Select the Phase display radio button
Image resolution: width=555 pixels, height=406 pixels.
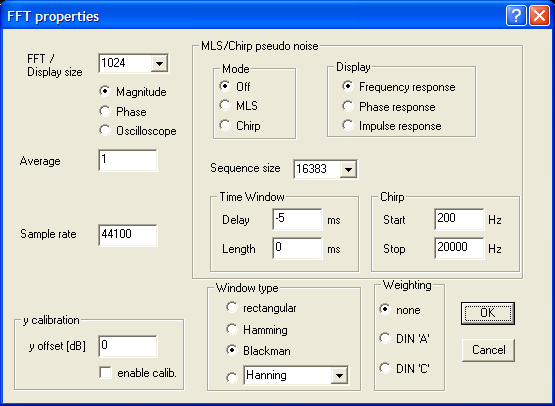[x=105, y=111]
